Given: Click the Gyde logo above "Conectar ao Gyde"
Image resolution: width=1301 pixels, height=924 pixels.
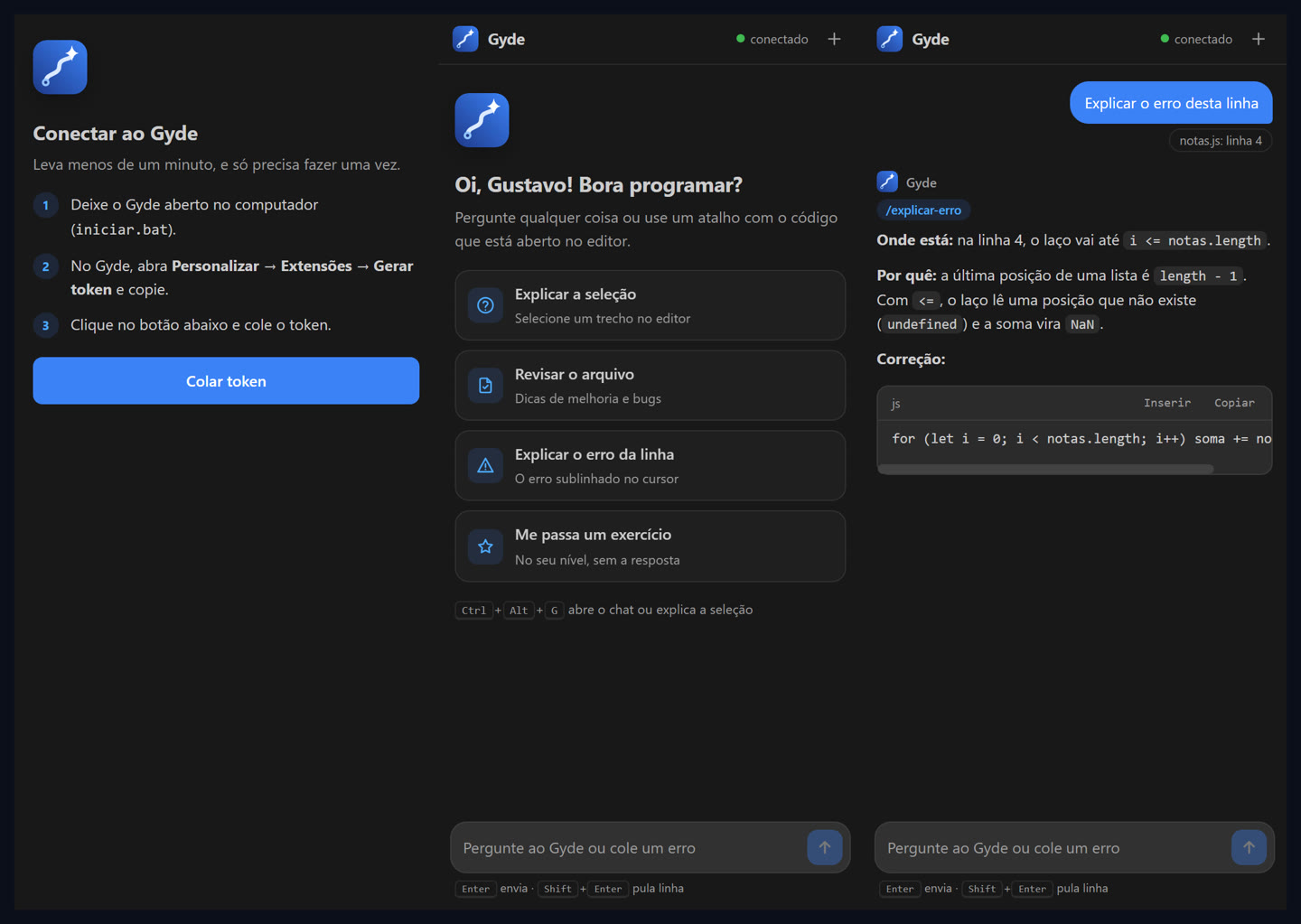Looking at the screenshot, I should point(60,67).
